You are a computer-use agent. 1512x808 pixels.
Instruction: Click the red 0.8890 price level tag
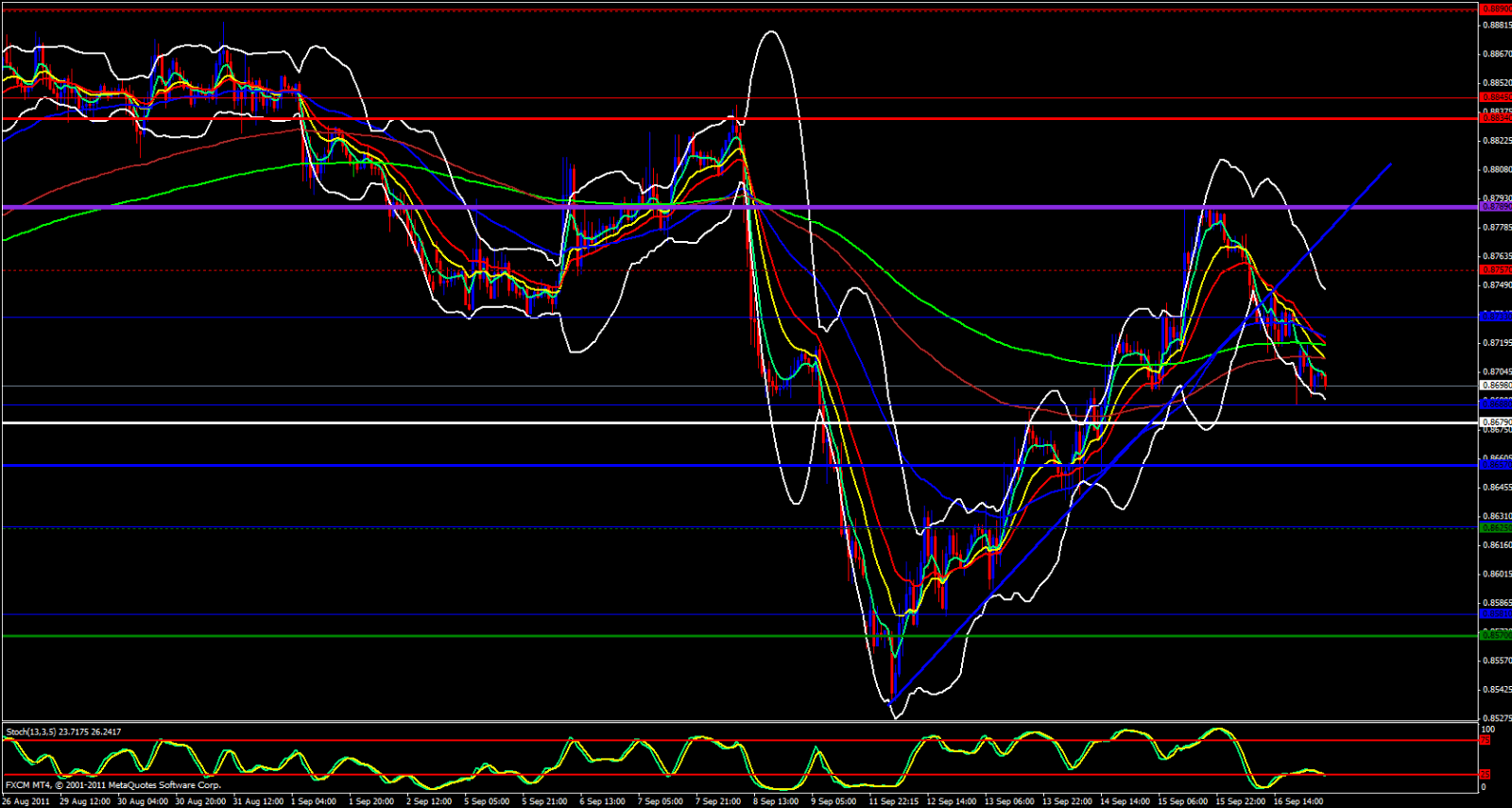pos(1495,9)
